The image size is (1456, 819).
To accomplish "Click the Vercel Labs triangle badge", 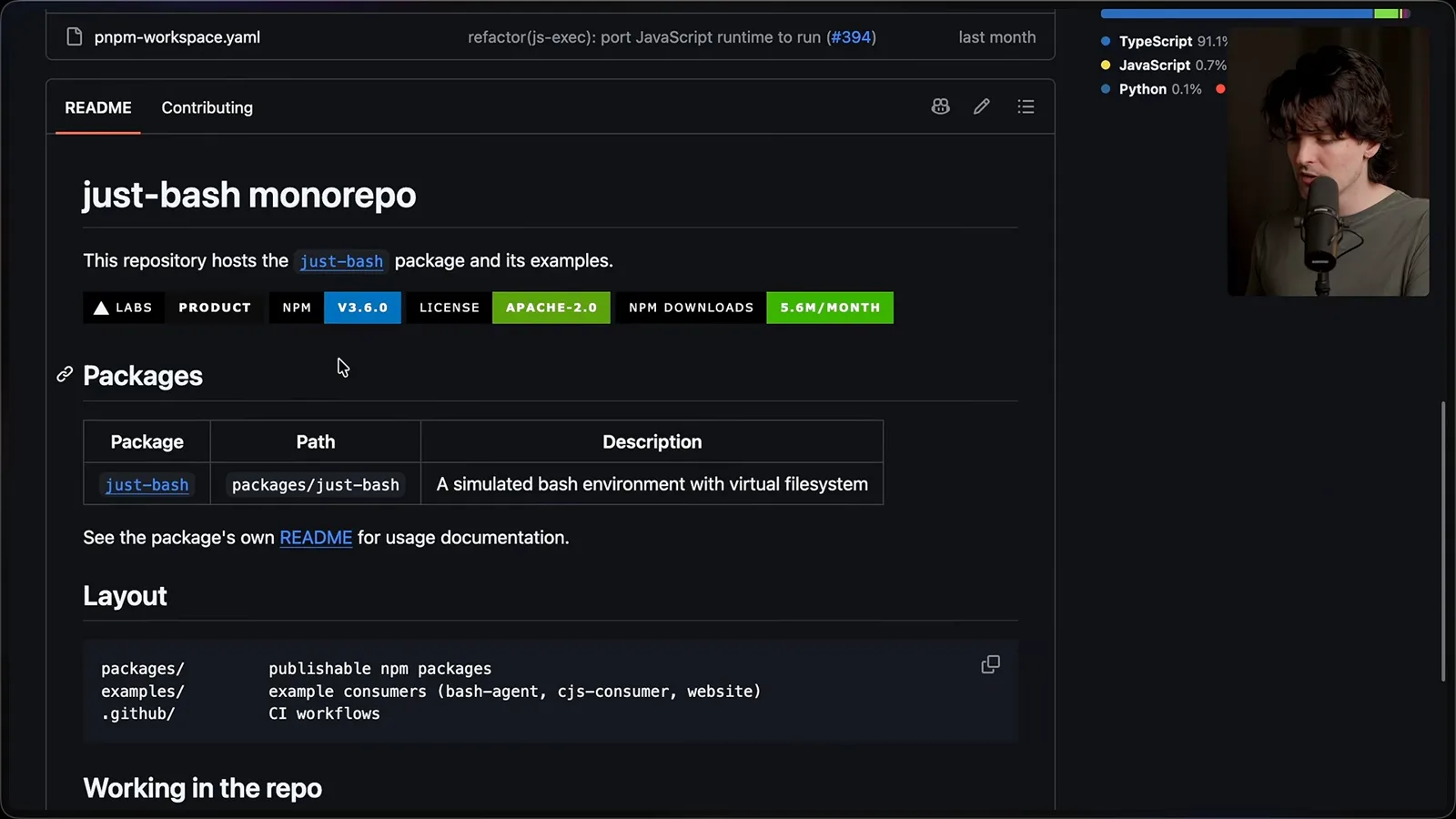I will click(124, 308).
